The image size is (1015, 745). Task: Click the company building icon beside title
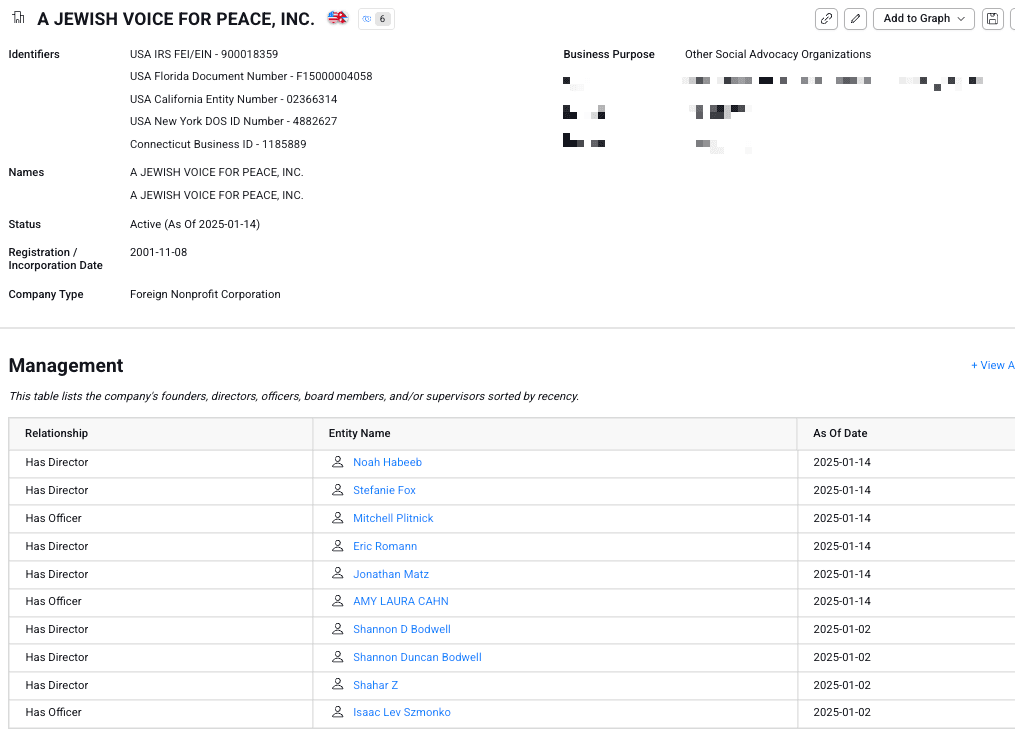18,18
